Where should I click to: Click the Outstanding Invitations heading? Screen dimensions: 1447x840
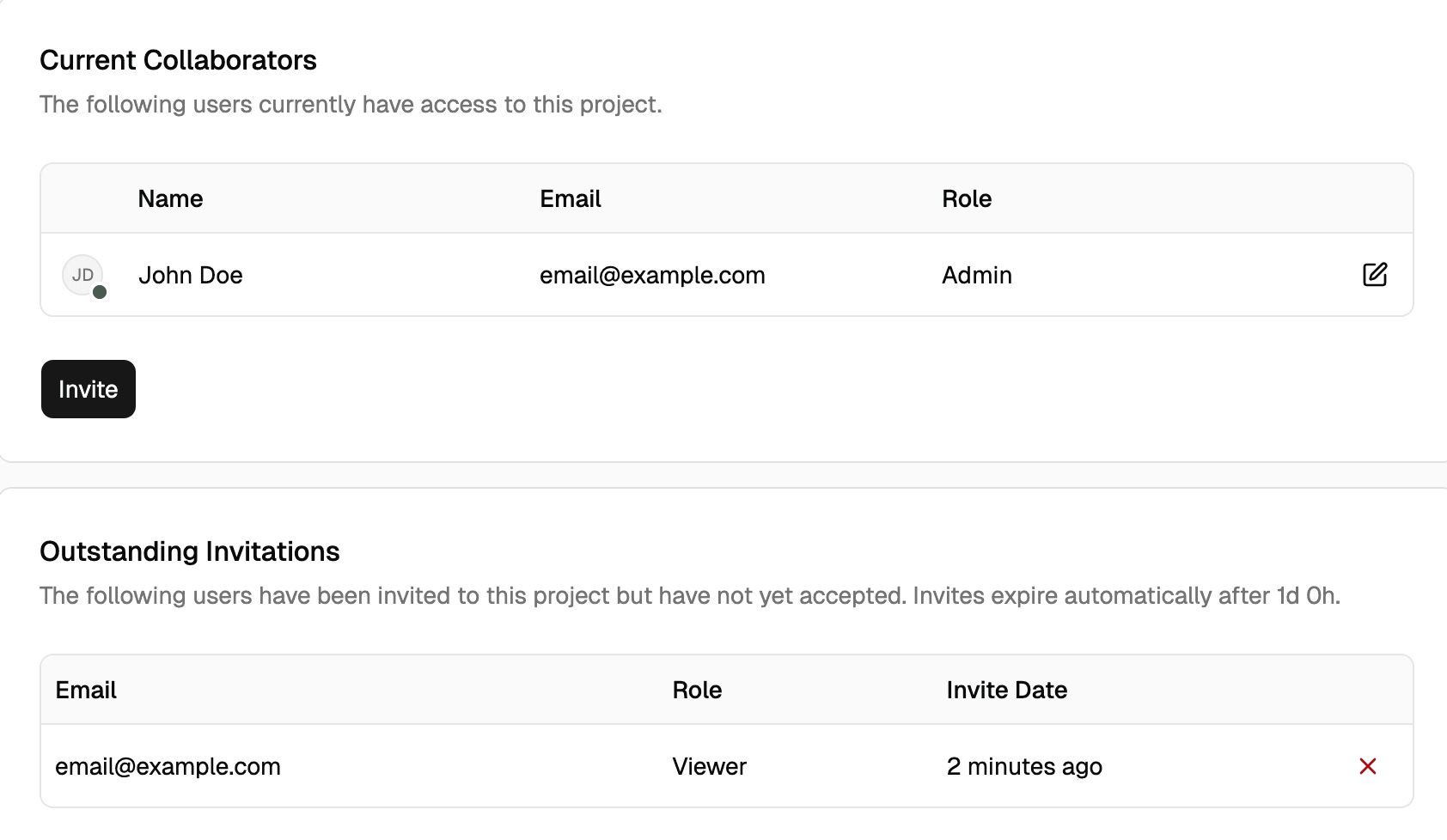click(189, 551)
